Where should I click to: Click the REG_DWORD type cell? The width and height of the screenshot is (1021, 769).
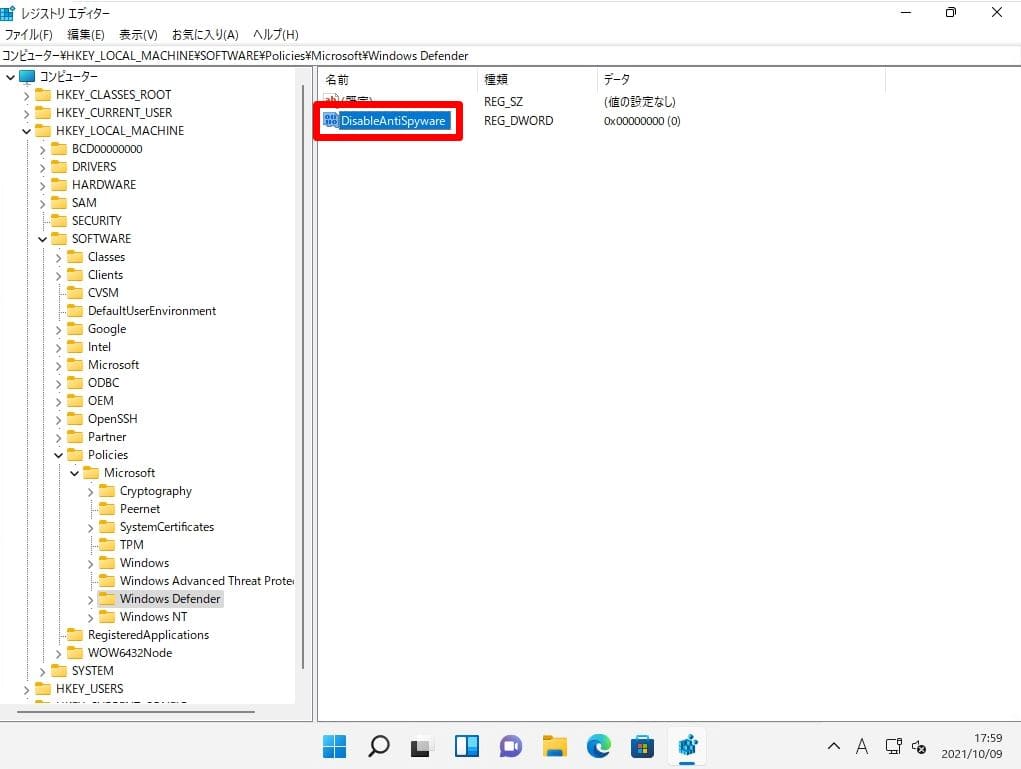(x=518, y=121)
